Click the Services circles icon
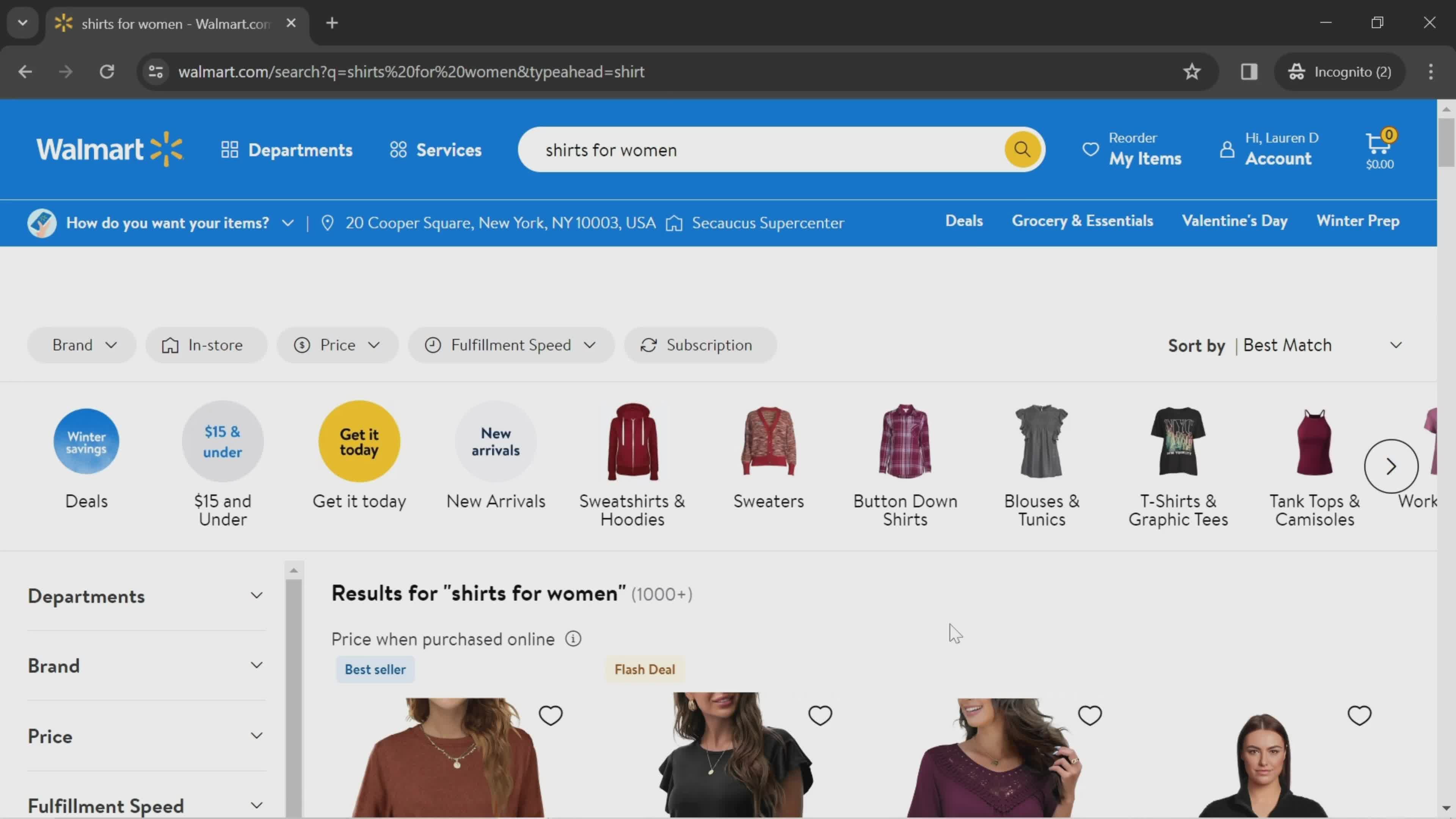Image resolution: width=1456 pixels, height=819 pixels. 398,150
